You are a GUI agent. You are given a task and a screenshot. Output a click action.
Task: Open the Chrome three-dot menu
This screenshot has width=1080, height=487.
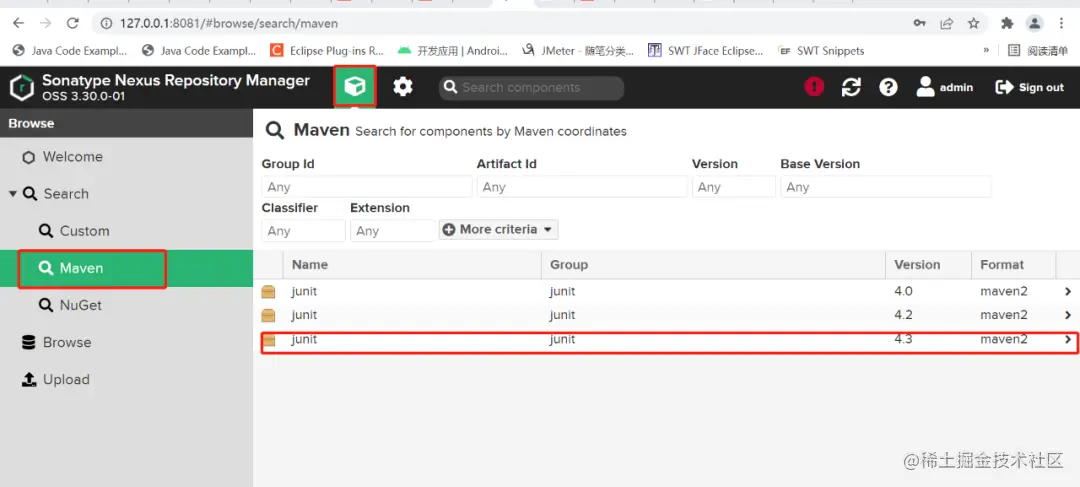tap(1062, 23)
